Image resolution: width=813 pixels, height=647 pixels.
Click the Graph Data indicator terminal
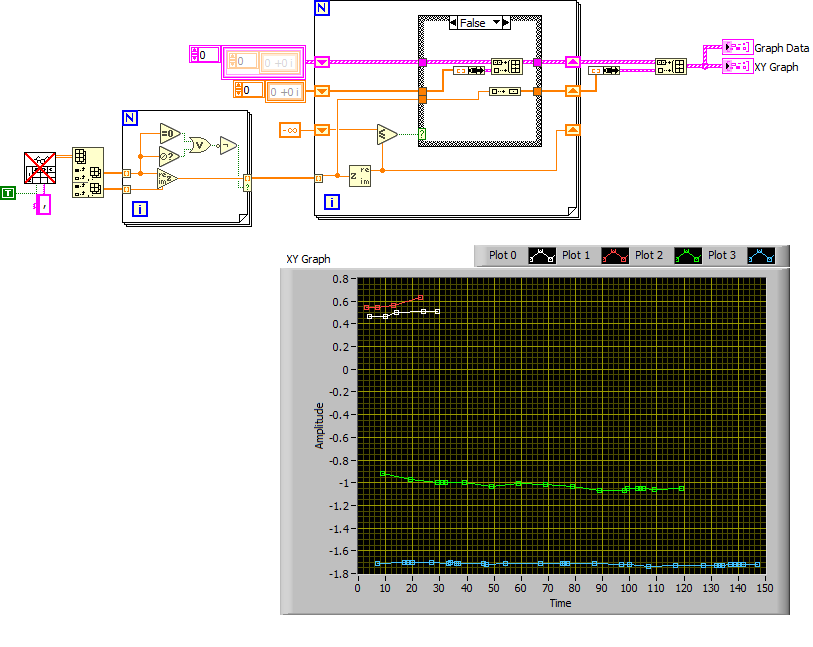pos(737,47)
